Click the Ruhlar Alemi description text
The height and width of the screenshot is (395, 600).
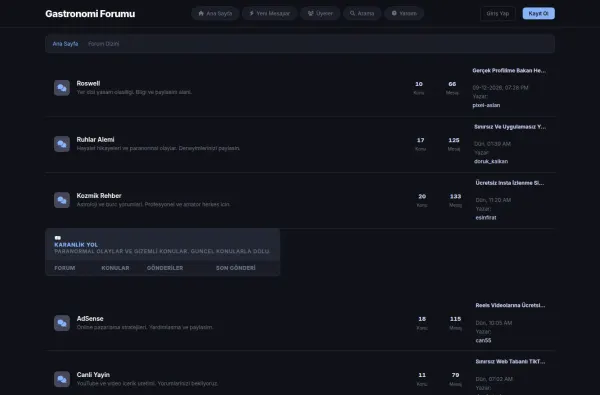(x=158, y=149)
